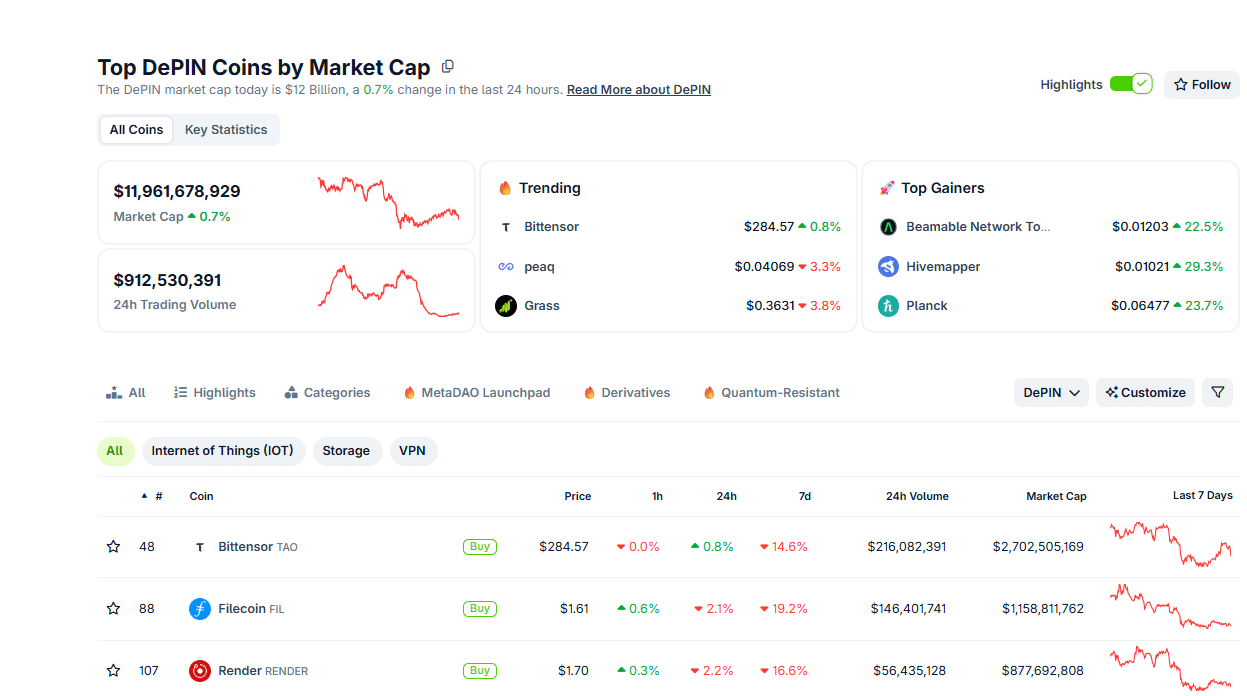Open the Customize options
1247x696 pixels.
coord(1145,393)
